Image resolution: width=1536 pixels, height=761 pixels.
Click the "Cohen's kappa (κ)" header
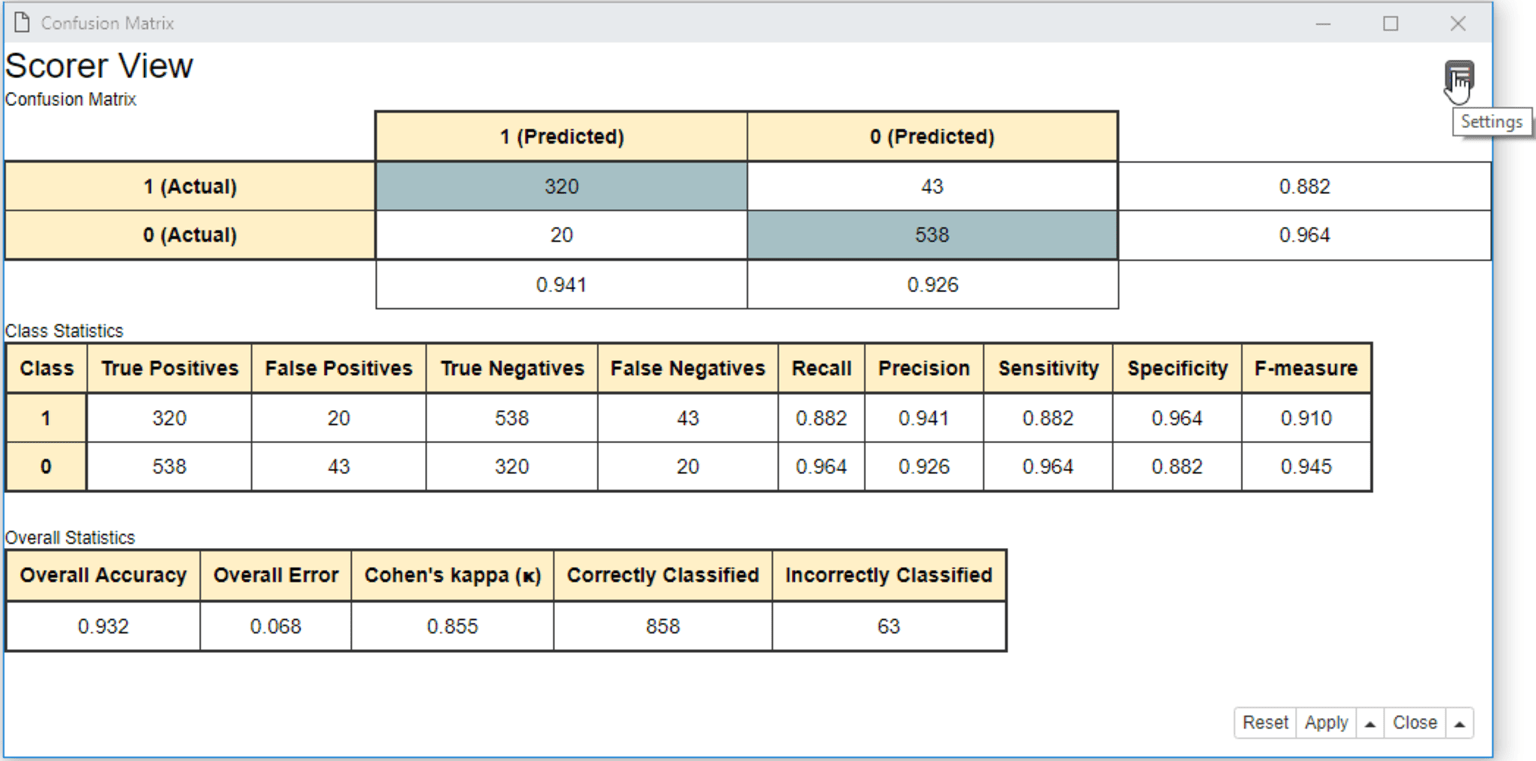[453, 575]
